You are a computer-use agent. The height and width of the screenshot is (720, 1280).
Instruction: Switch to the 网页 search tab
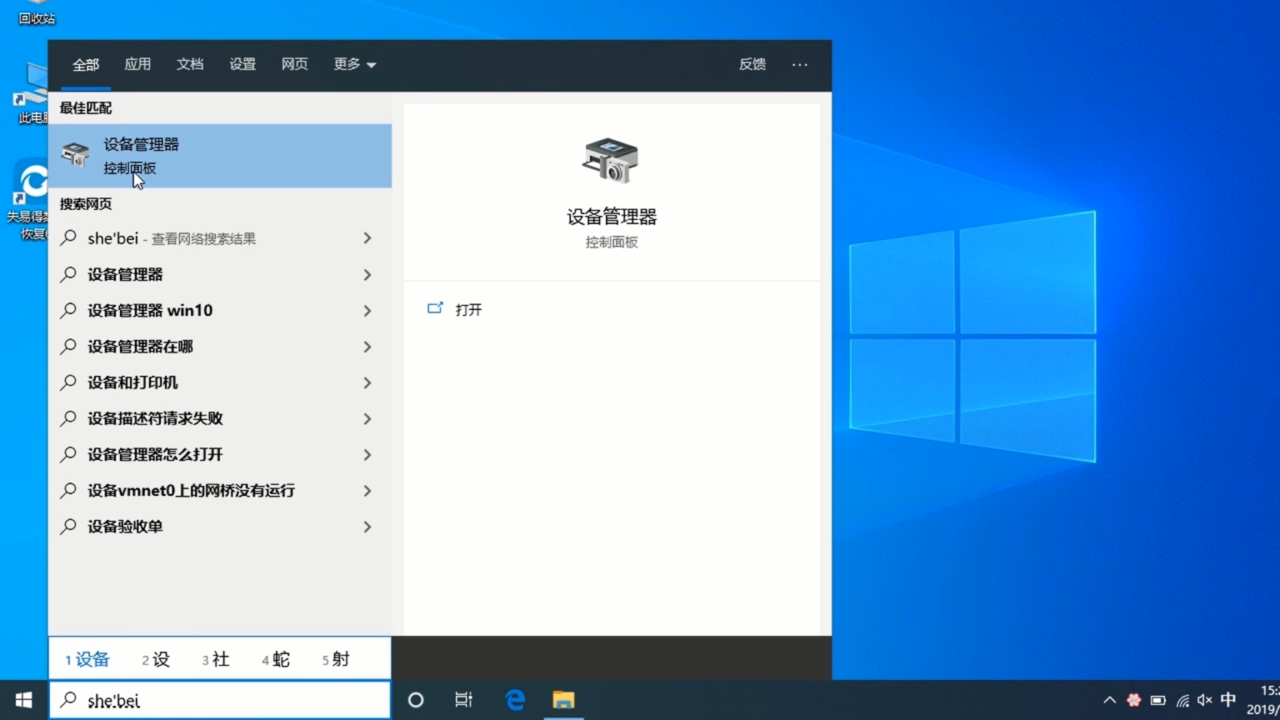pyautogui.click(x=295, y=64)
